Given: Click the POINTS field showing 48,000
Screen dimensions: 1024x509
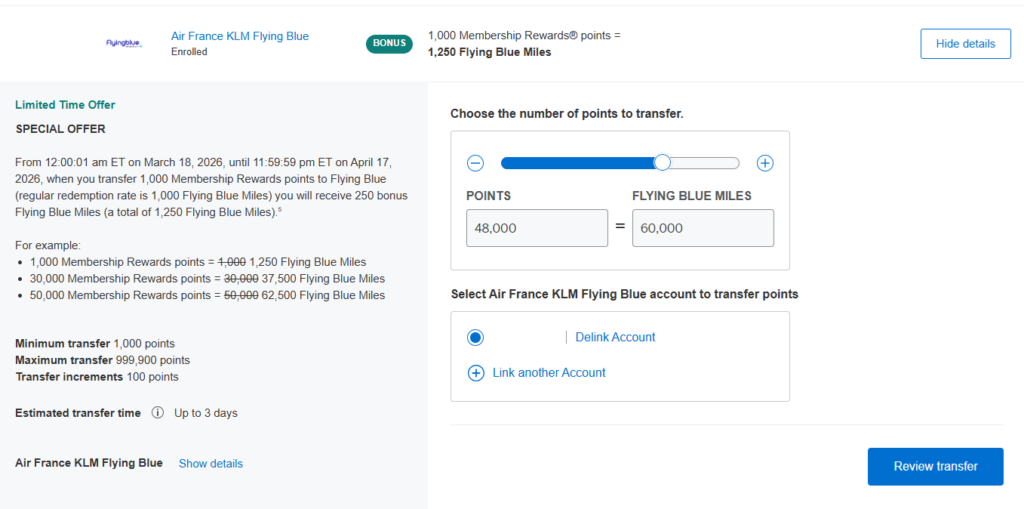Looking at the screenshot, I should [x=537, y=228].
